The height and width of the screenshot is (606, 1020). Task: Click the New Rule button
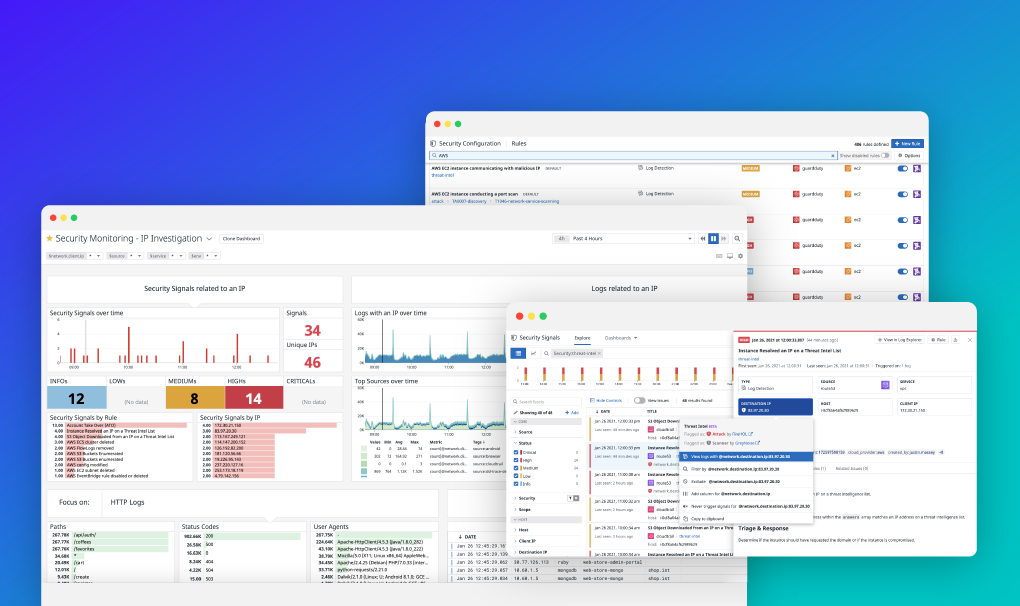[907, 143]
